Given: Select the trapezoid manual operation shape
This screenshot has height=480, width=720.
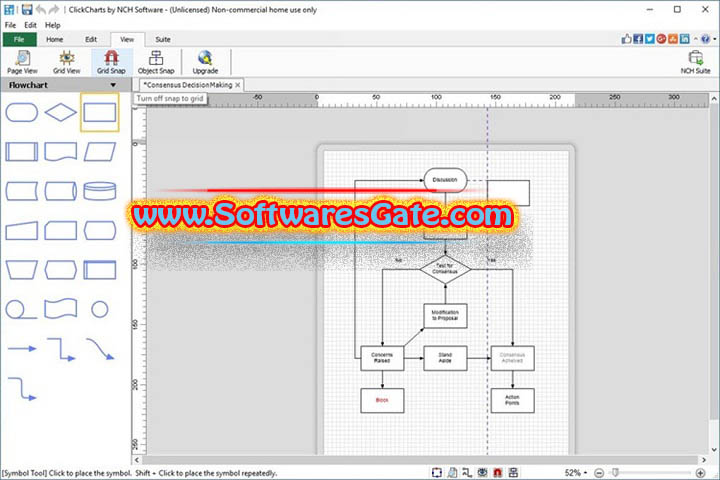Looking at the screenshot, I should pos(22,270).
